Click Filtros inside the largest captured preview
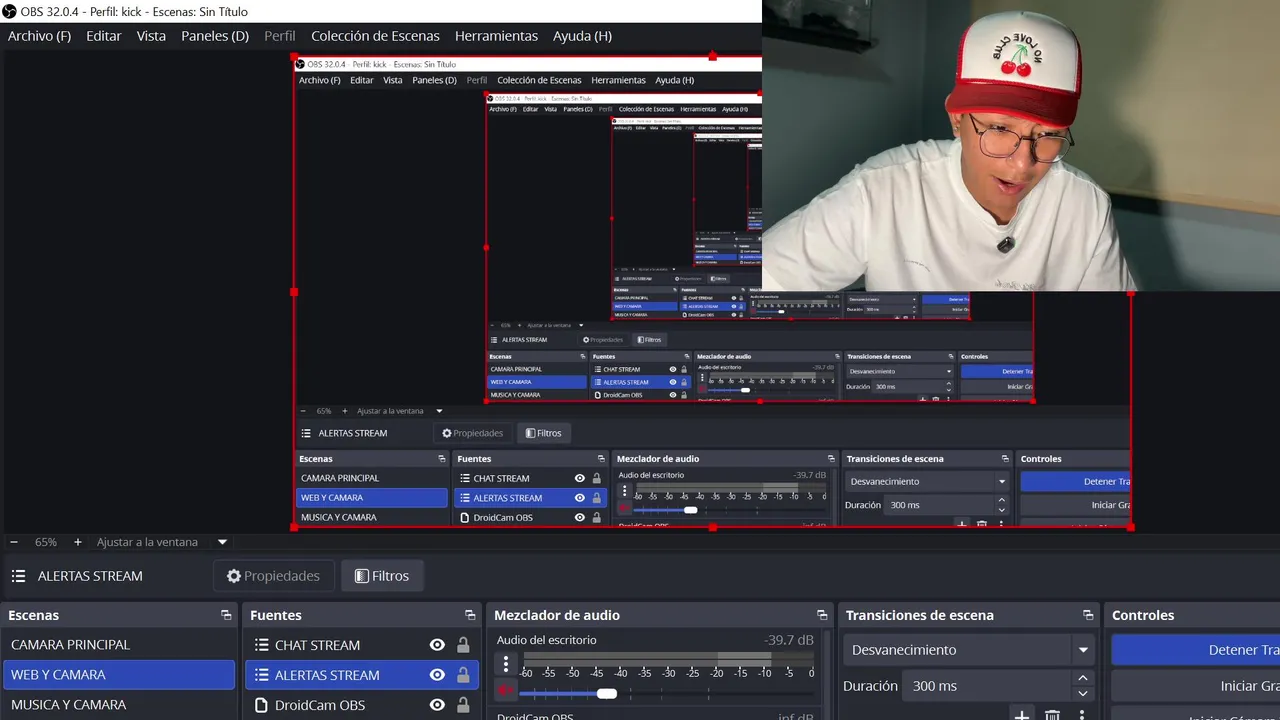Image resolution: width=1280 pixels, height=720 pixels. click(544, 433)
